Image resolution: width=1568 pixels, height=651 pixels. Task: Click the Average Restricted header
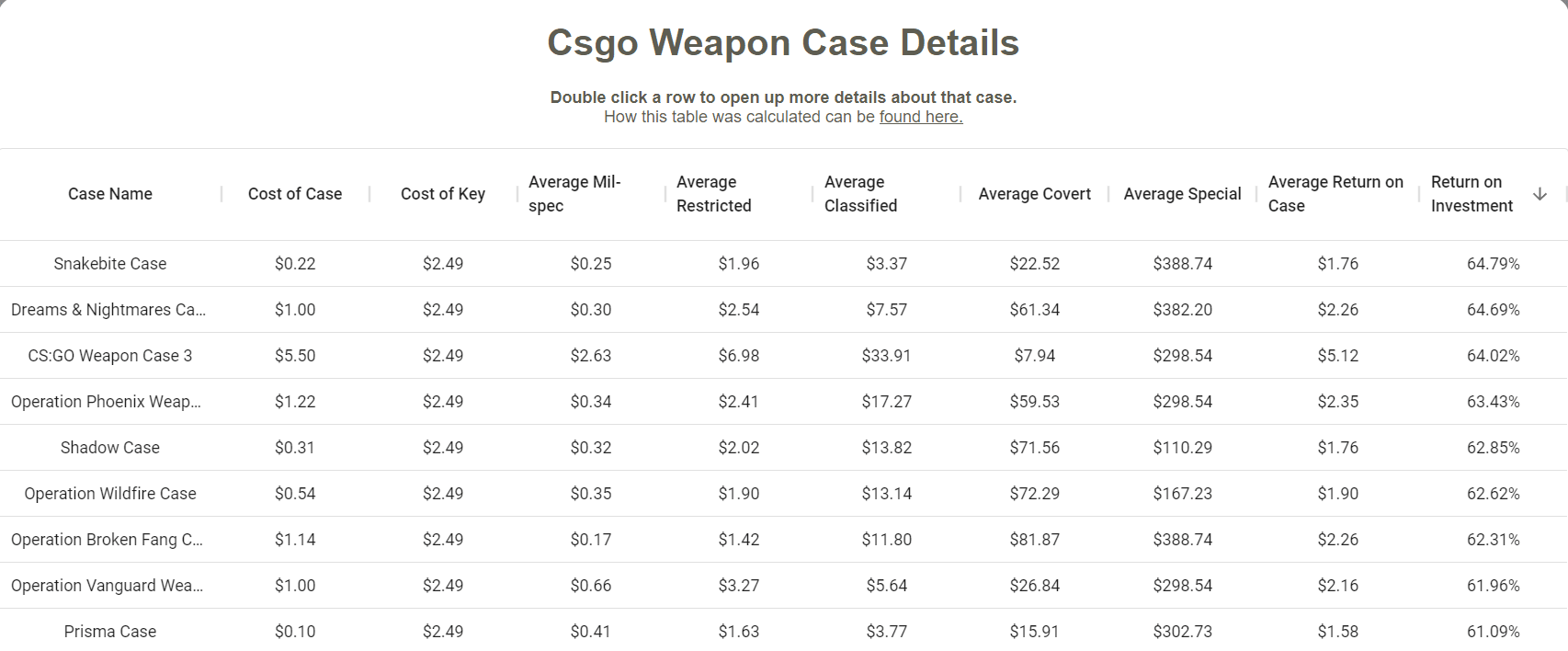[714, 194]
